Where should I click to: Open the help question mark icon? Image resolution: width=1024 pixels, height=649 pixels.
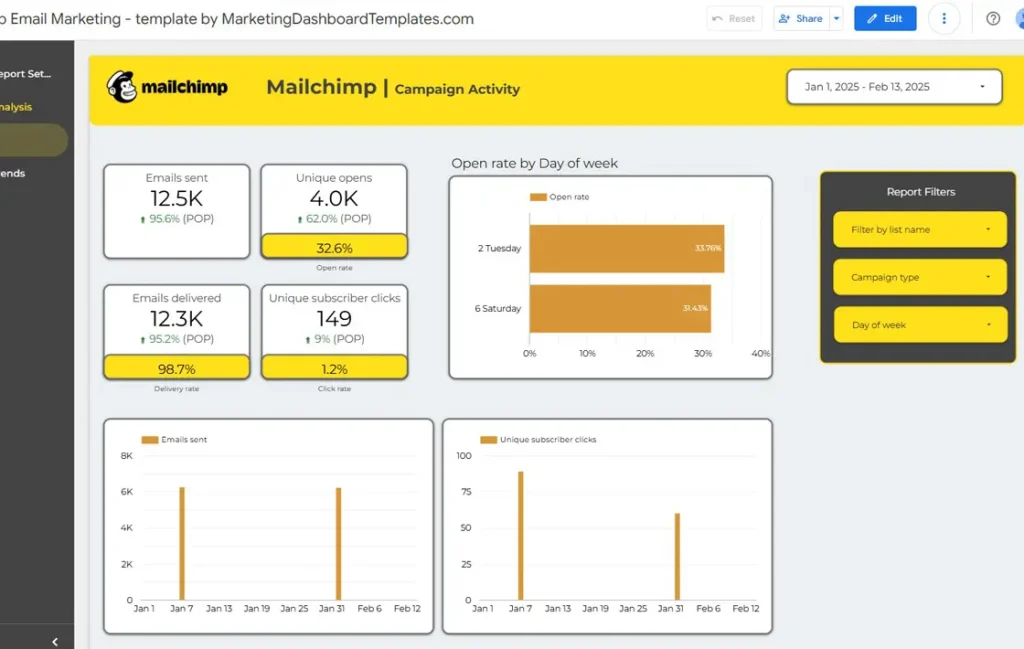pyautogui.click(x=993, y=18)
